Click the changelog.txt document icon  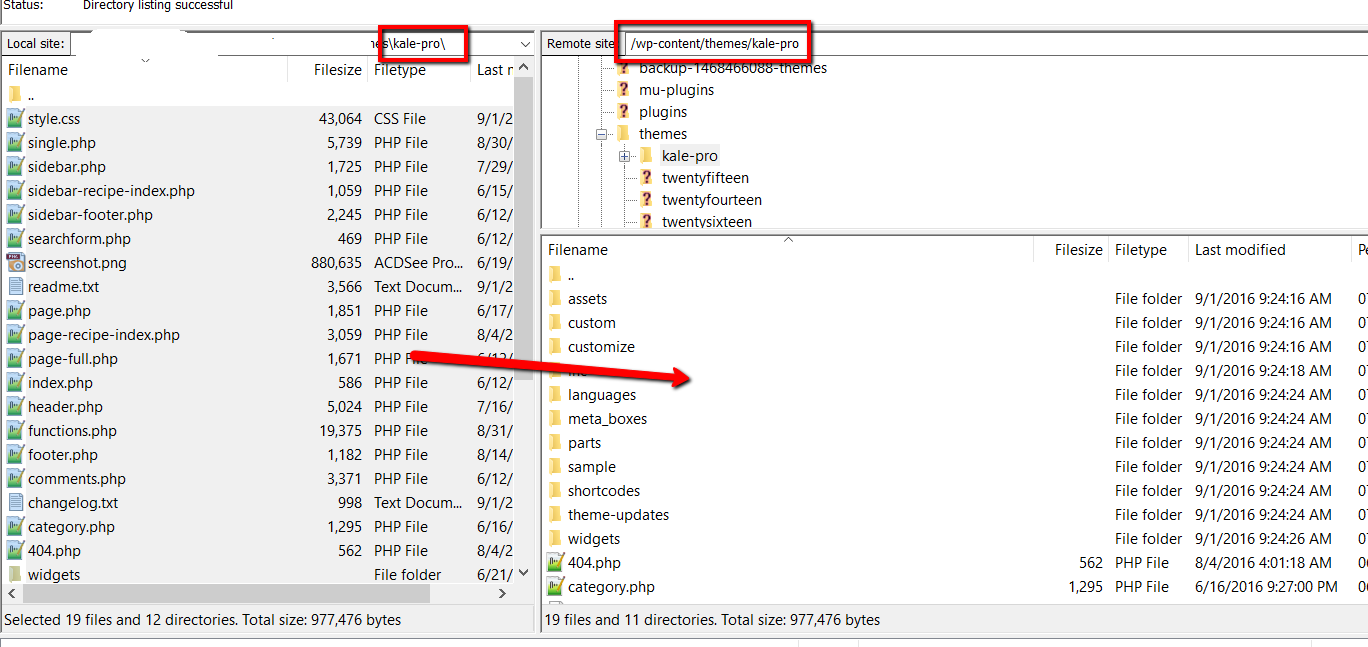pos(15,503)
